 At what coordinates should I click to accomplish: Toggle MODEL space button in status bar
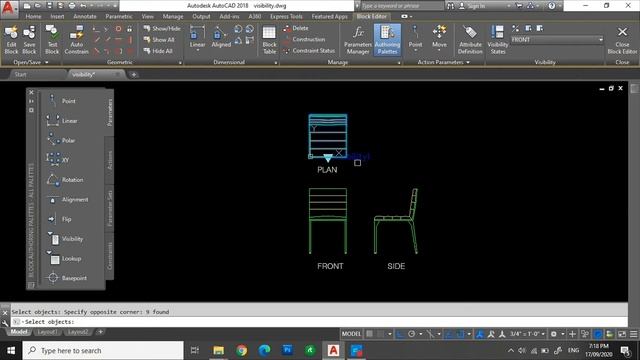(x=351, y=334)
